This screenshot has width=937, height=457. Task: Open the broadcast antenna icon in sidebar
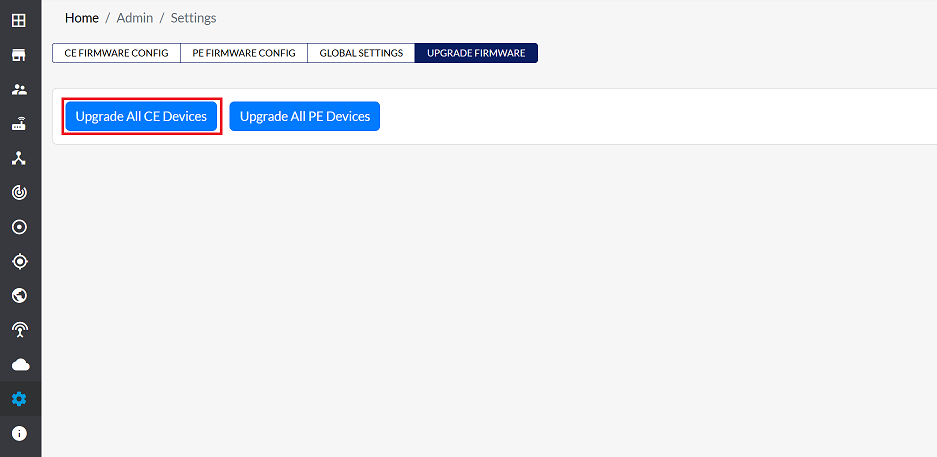coord(19,329)
